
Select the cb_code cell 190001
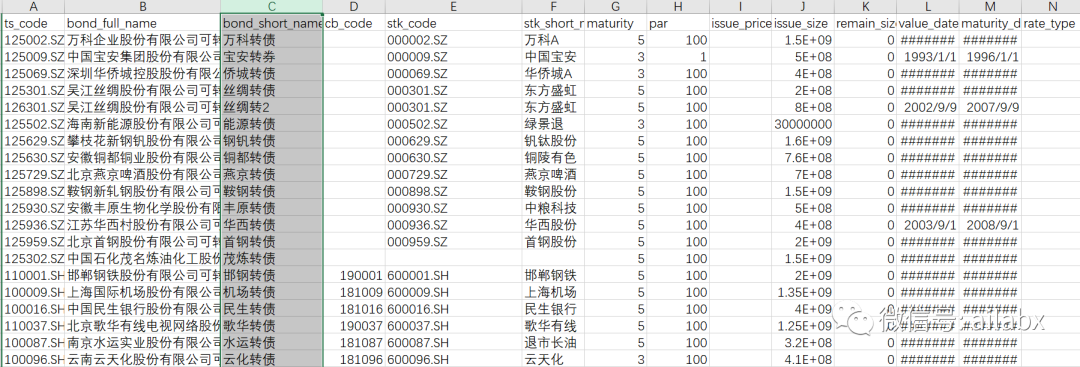pyautogui.click(x=353, y=275)
